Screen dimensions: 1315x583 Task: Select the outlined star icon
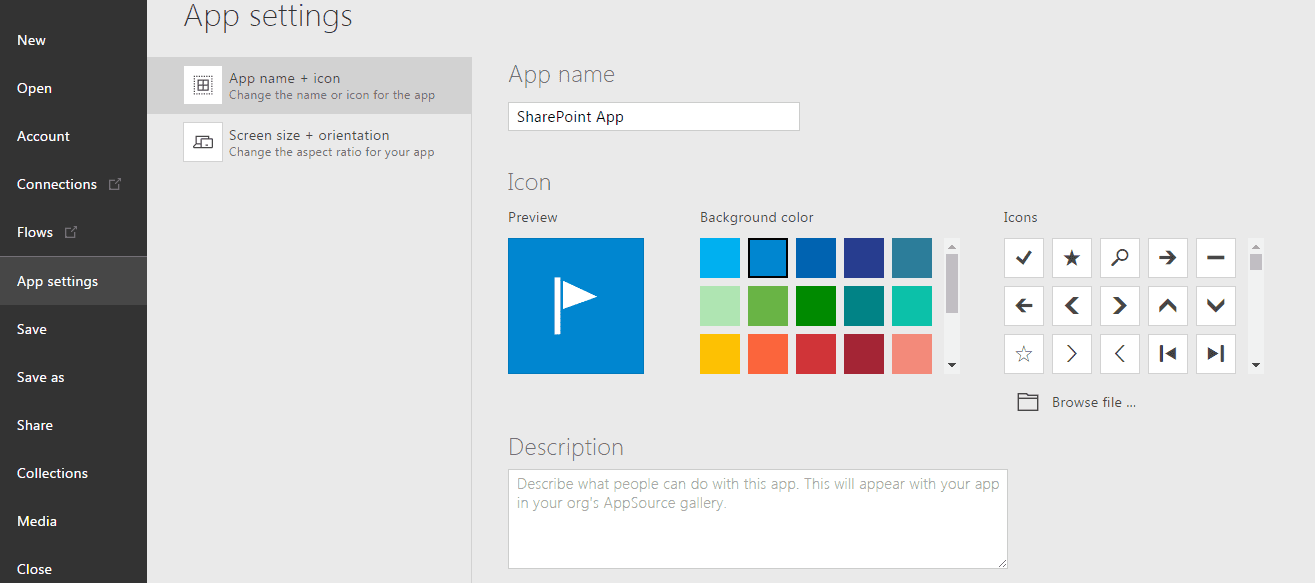coord(1024,354)
